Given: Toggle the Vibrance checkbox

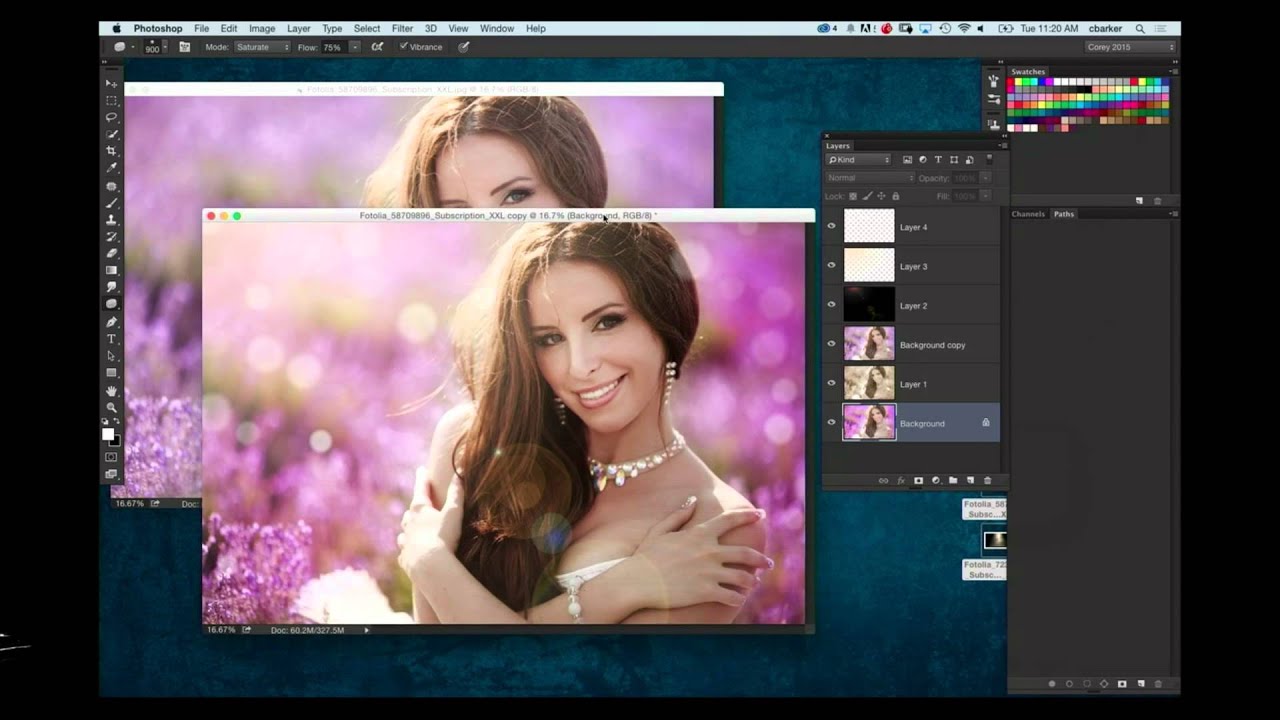Looking at the screenshot, I should (403, 47).
